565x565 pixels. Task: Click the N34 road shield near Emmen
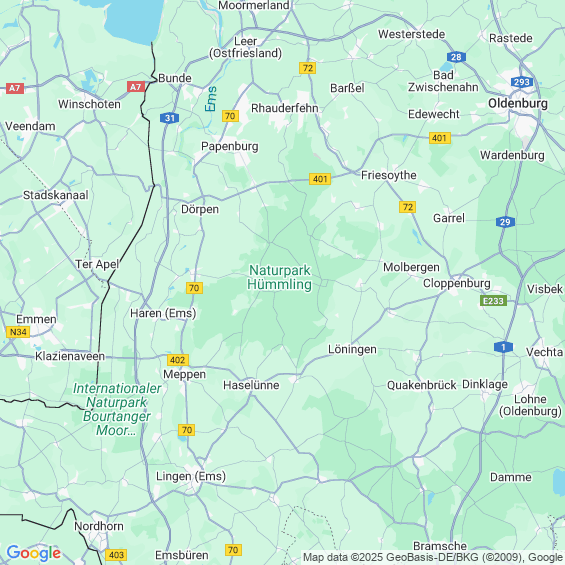click(x=18, y=332)
